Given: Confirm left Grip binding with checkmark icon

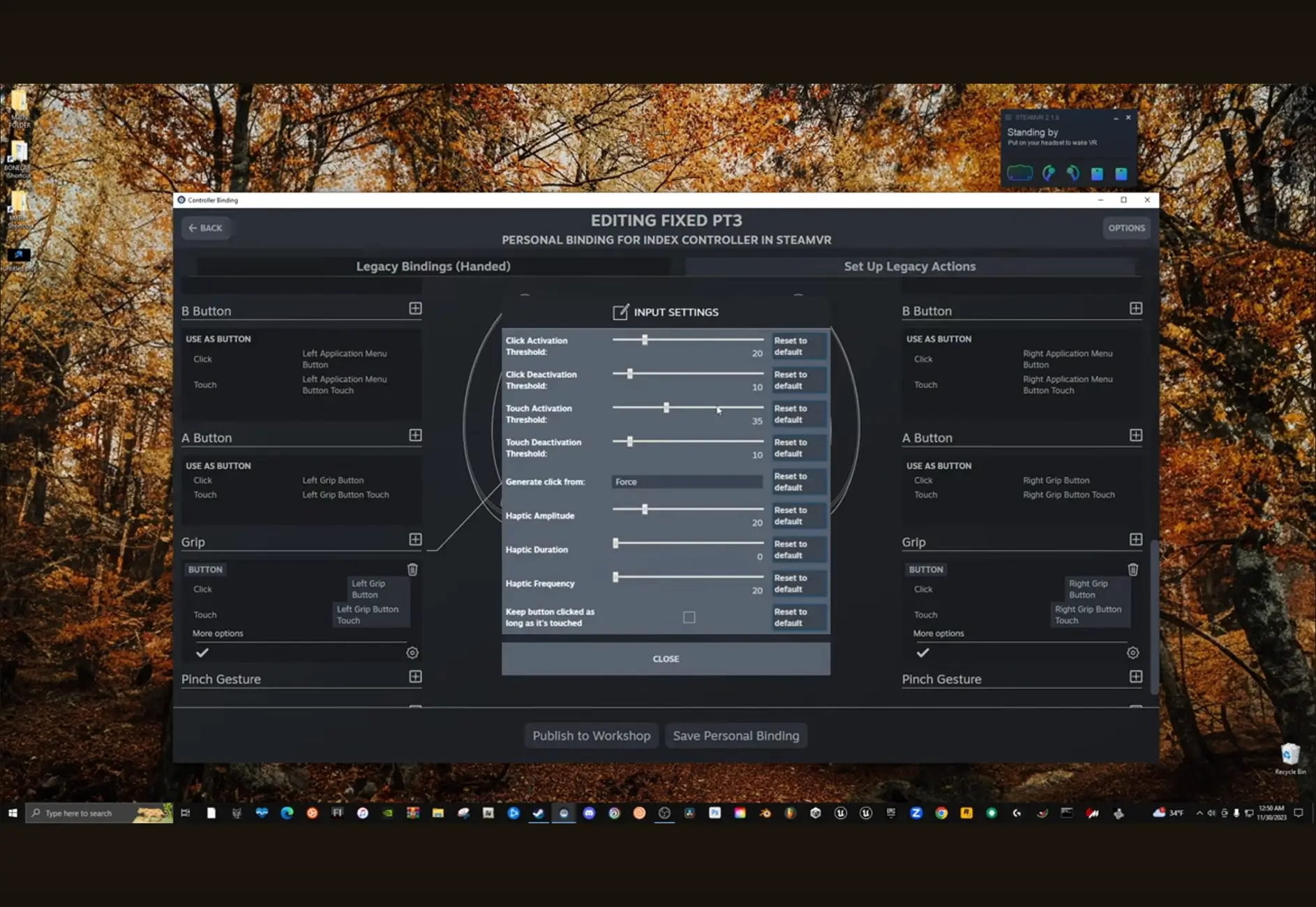Looking at the screenshot, I should pyautogui.click(x=202, y=653).
